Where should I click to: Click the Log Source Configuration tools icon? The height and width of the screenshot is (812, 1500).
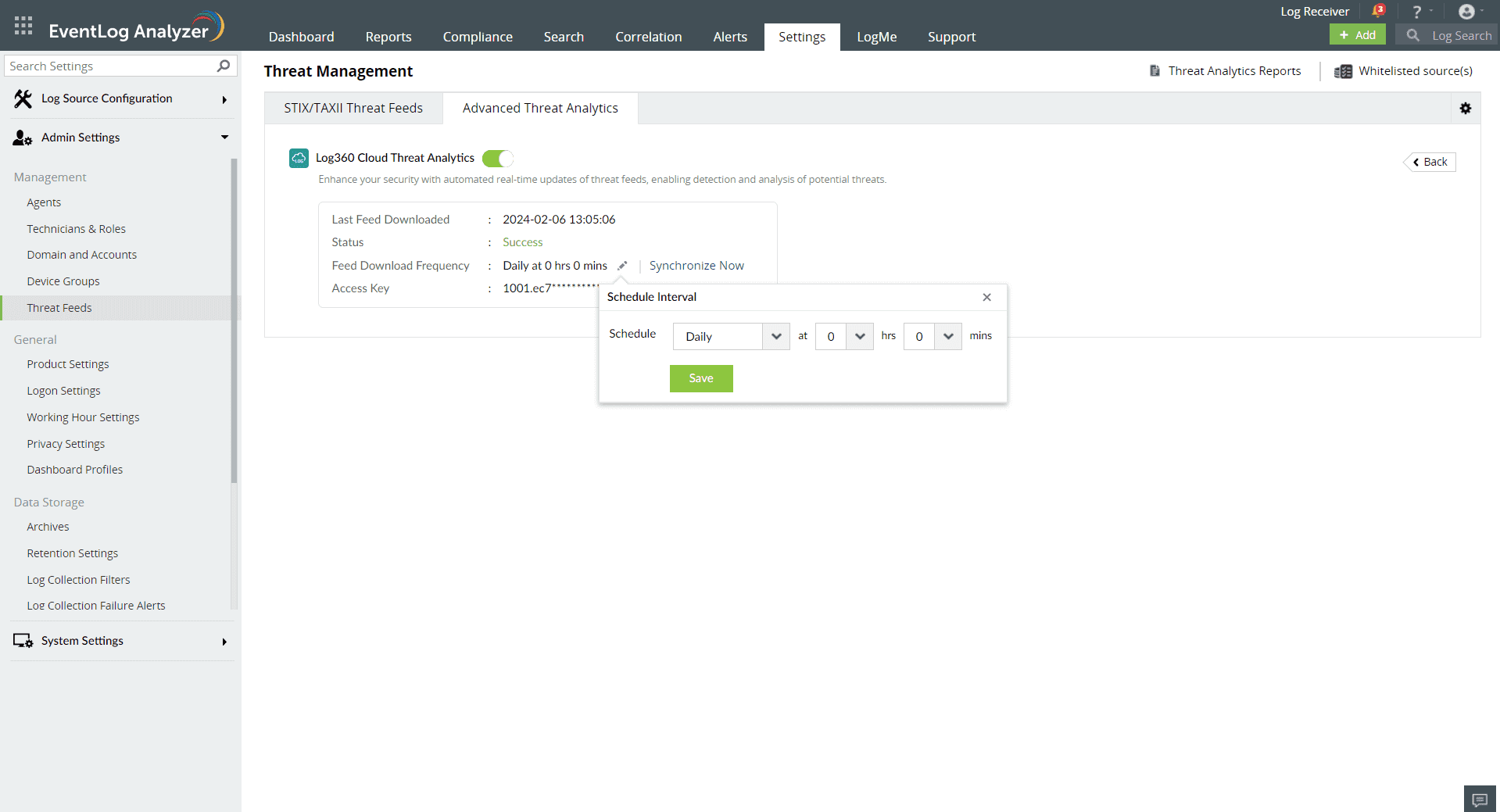(x=23, y=98)
